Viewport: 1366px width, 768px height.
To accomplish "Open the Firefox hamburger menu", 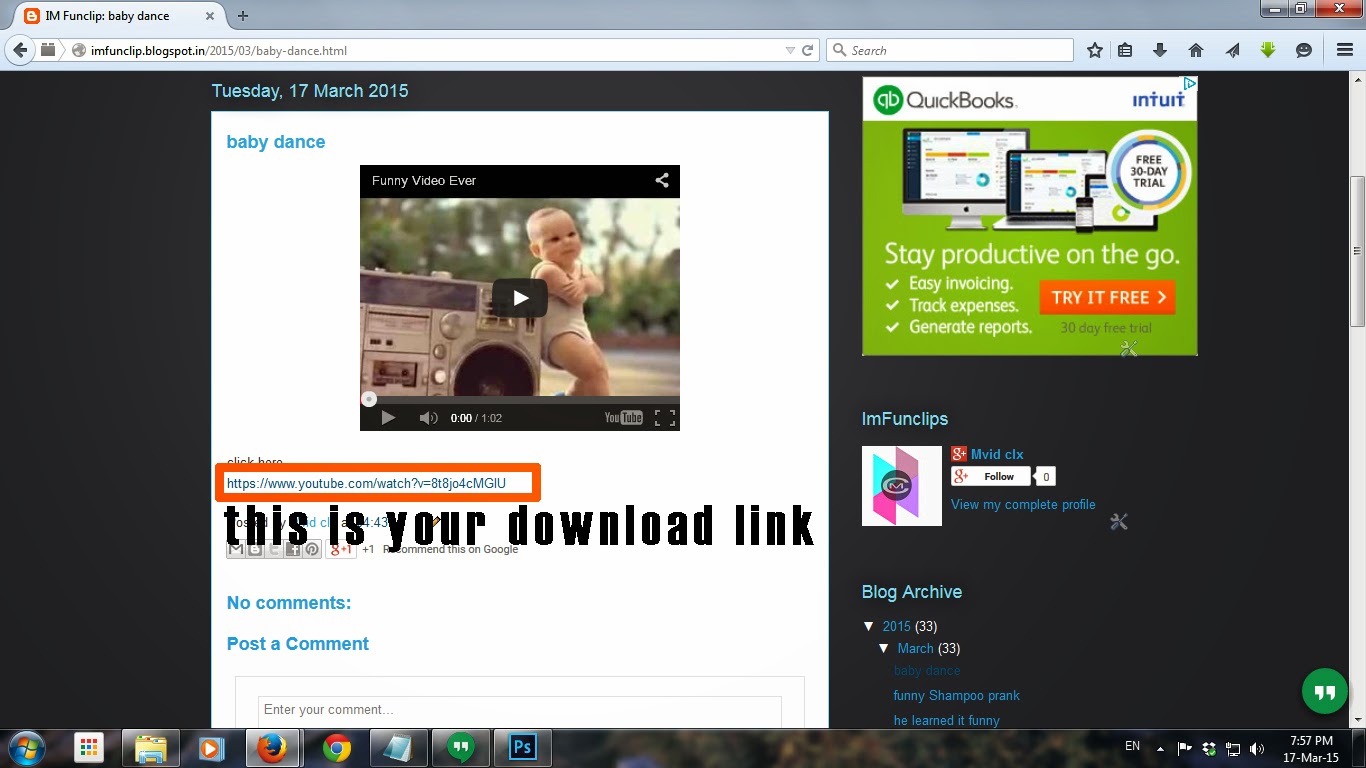I will pos(1343,49).
